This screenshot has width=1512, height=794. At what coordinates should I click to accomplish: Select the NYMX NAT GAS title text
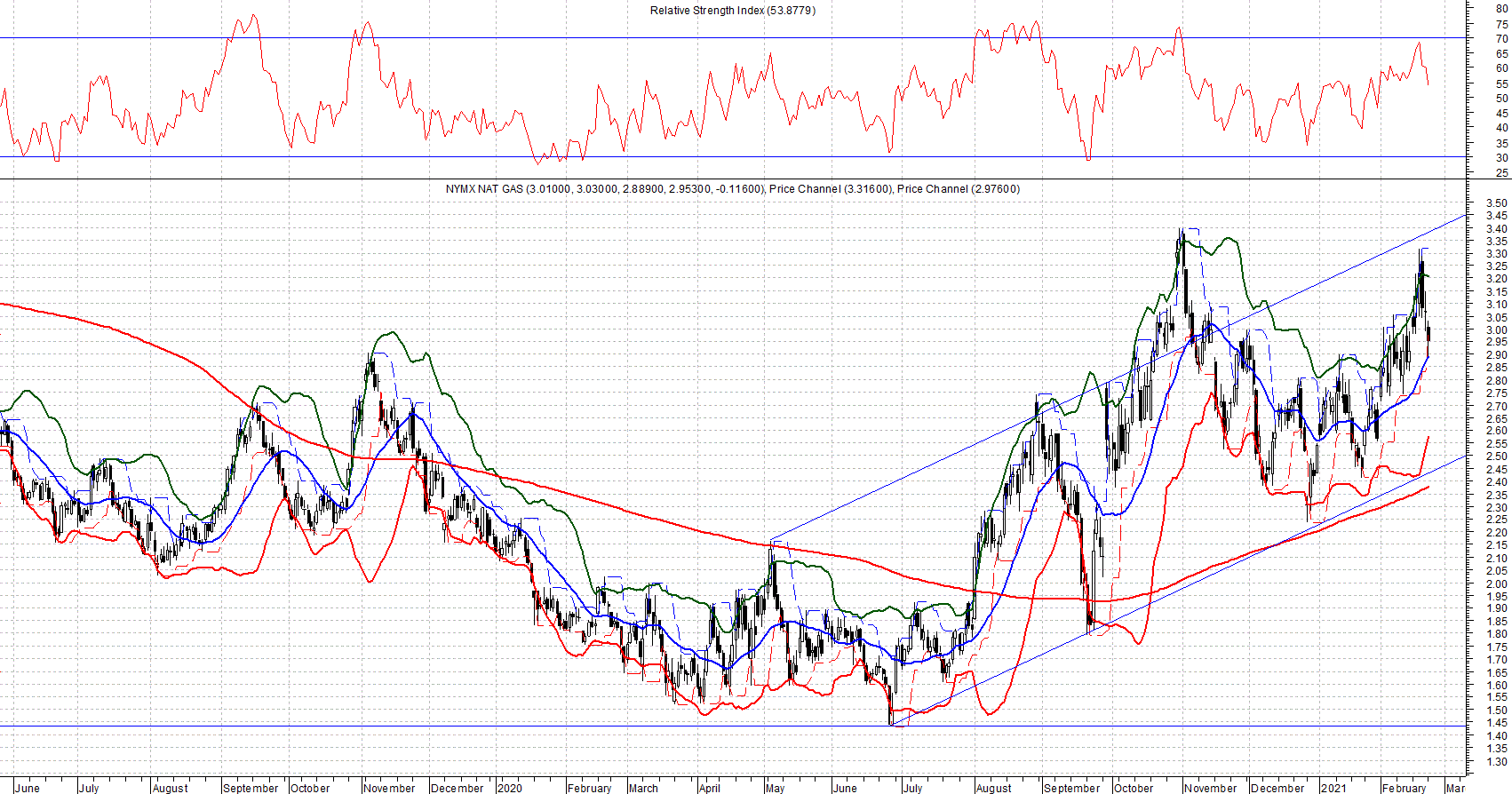pyautogui.click(x=484, y=189)
